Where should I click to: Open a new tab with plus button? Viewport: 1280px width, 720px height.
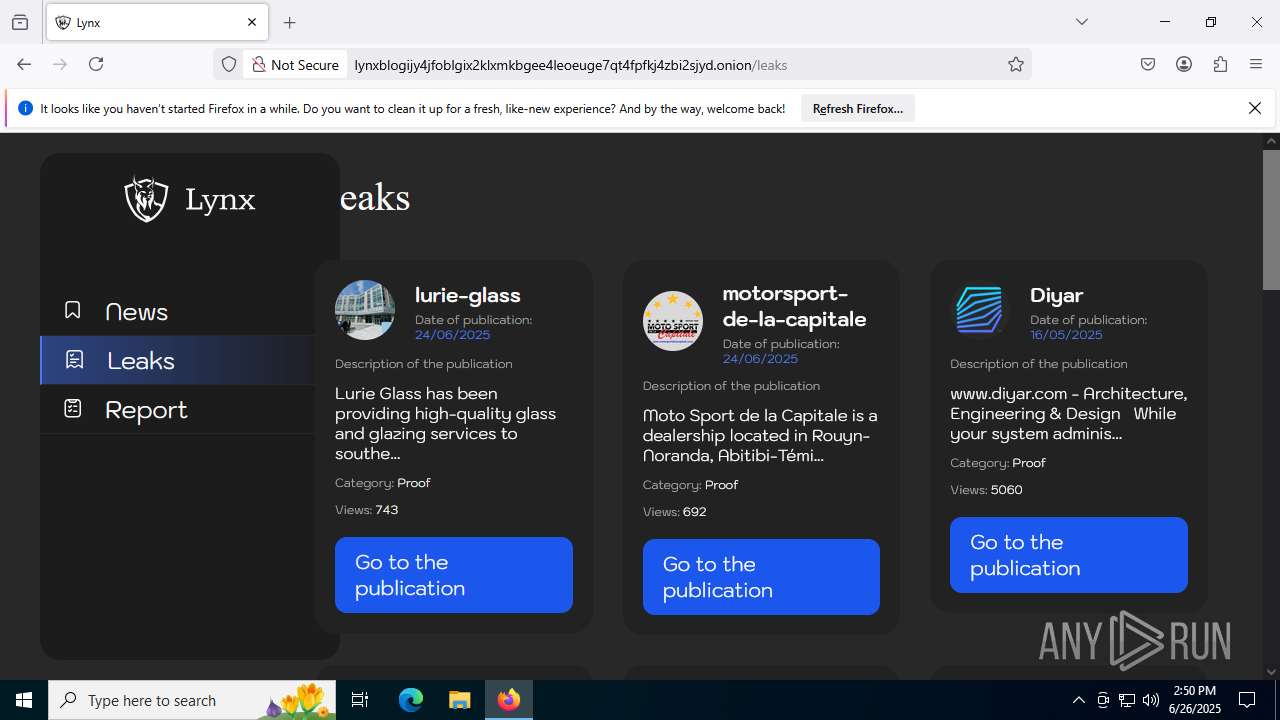(290, 22)
